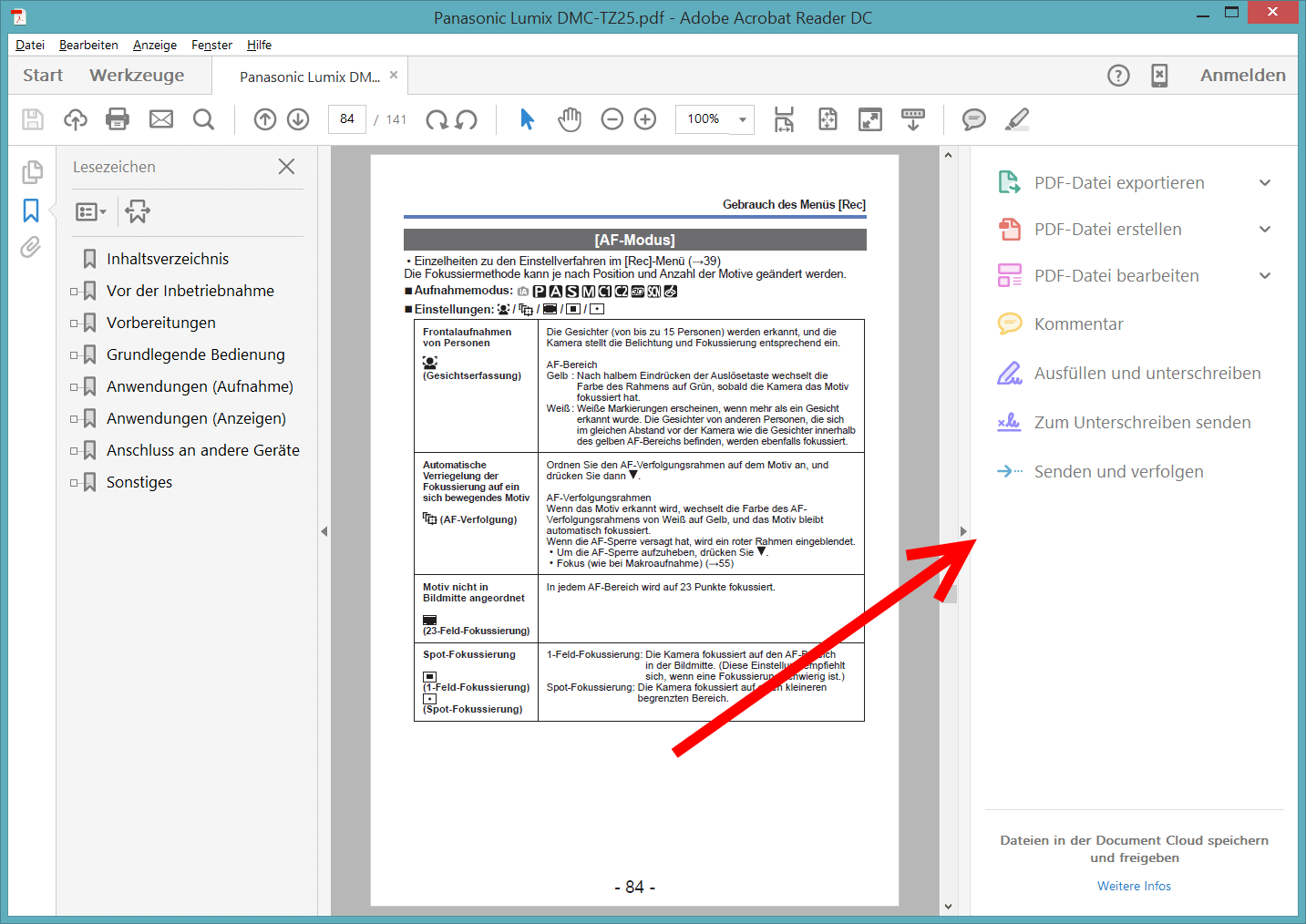Image resolution: width=1306 pixels, height=924 pixels.
Task: Click the find current bookmark icon
Action: tap(138, 211)
